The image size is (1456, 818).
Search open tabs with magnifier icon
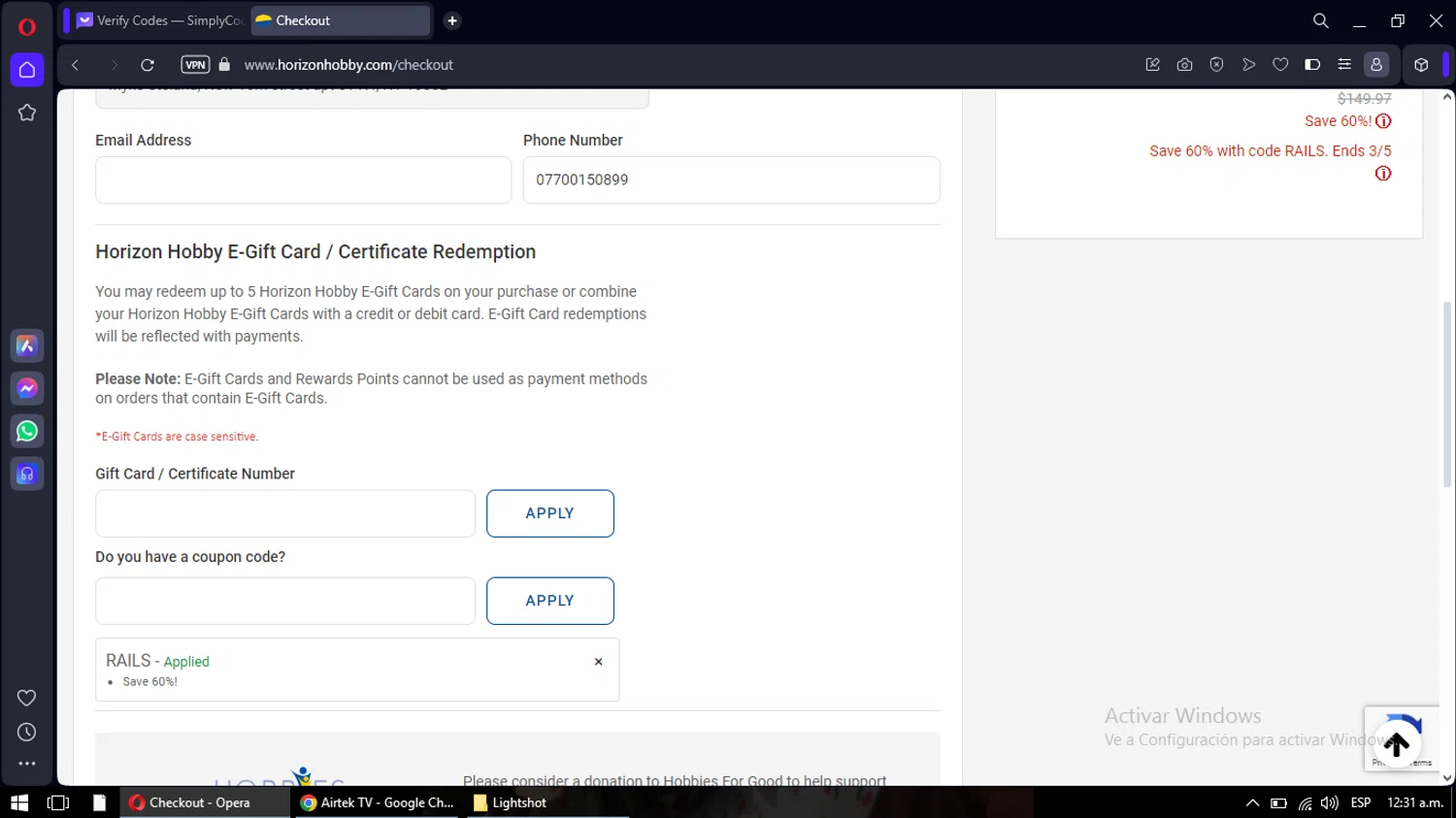[1321, 20]
